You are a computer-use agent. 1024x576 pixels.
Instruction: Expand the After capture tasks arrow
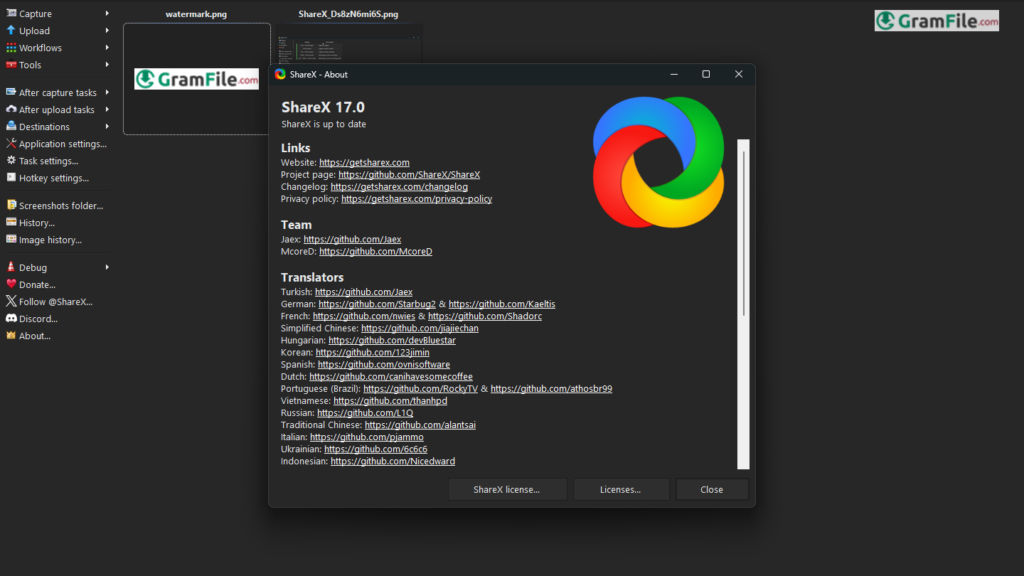click(107, 92)
